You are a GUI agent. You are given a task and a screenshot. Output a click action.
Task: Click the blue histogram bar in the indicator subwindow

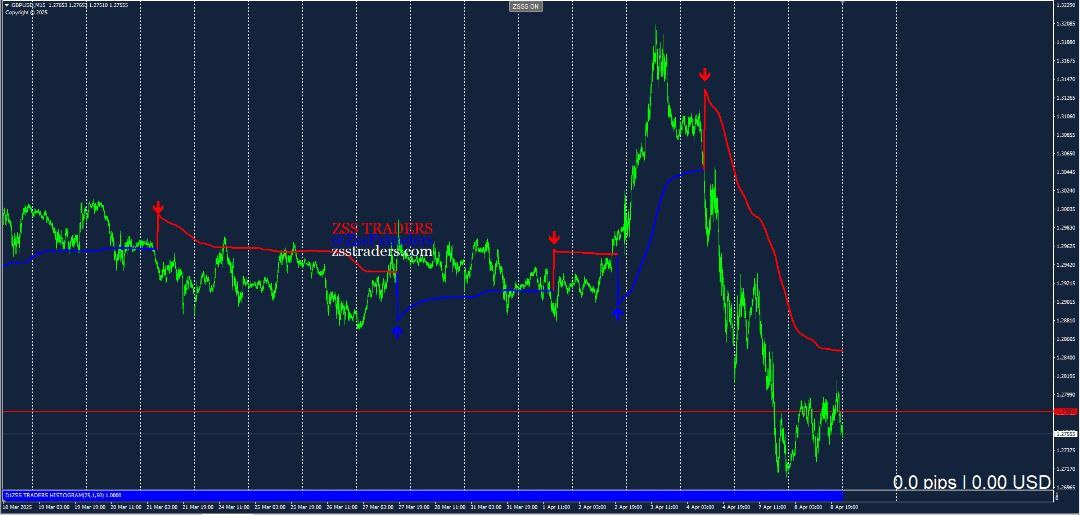[422, 495]
